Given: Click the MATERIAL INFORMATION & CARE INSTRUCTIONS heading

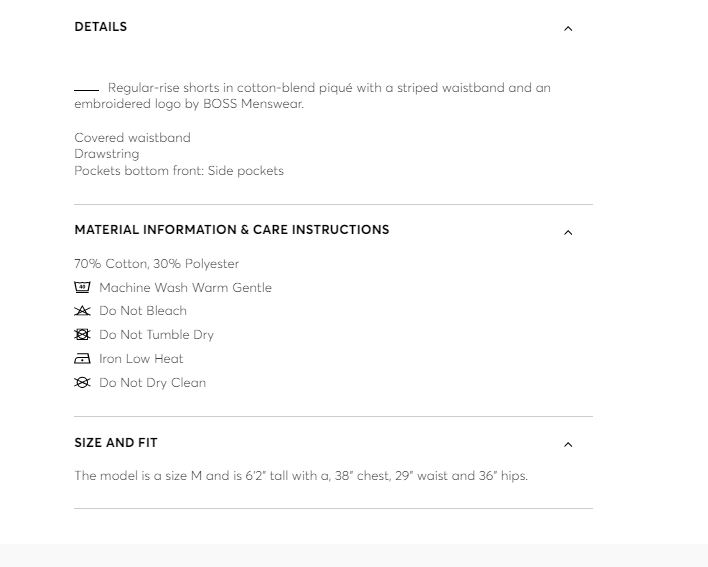Looking at the screenshot, I should click(232, 230).
